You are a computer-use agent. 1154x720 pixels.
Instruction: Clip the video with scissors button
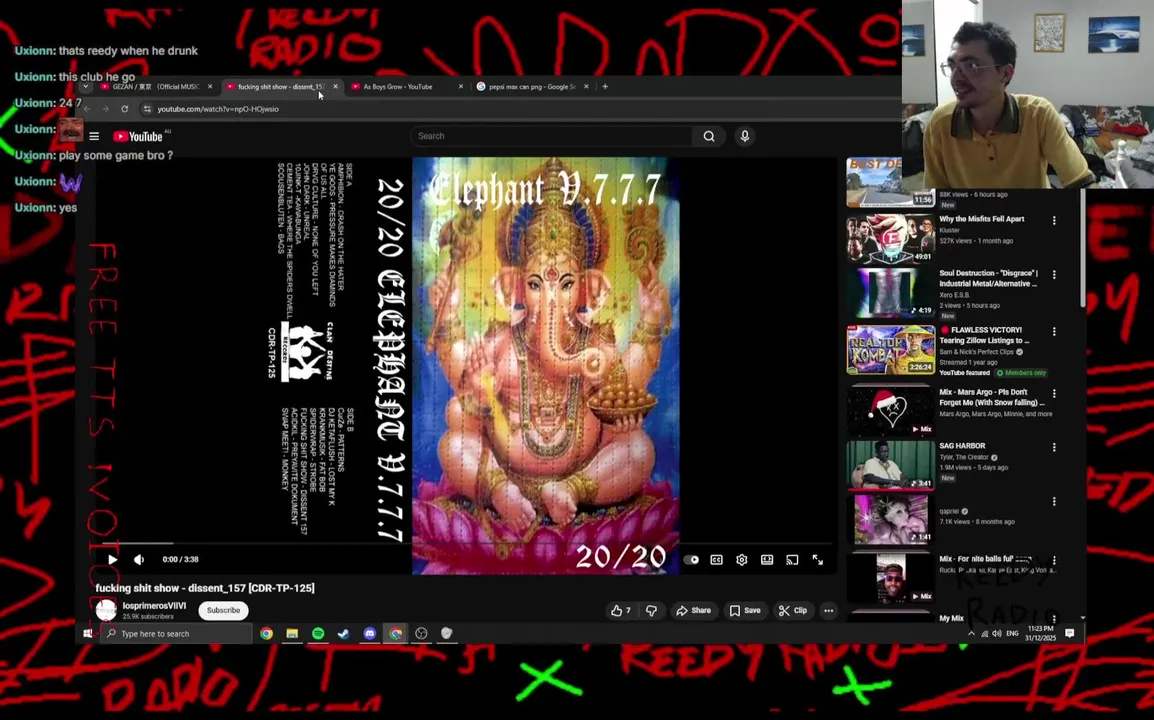(793, 610)
